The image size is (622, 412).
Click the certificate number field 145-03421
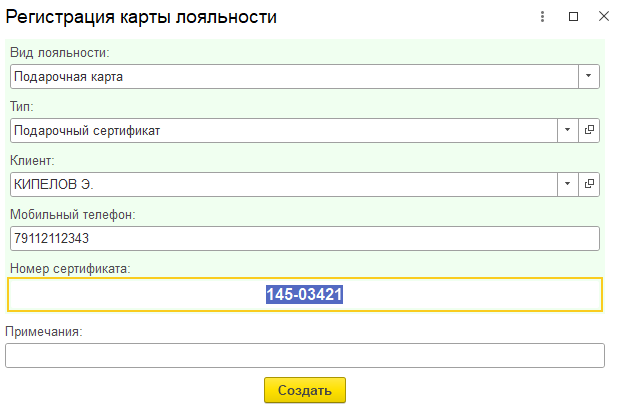click(304, 295)
